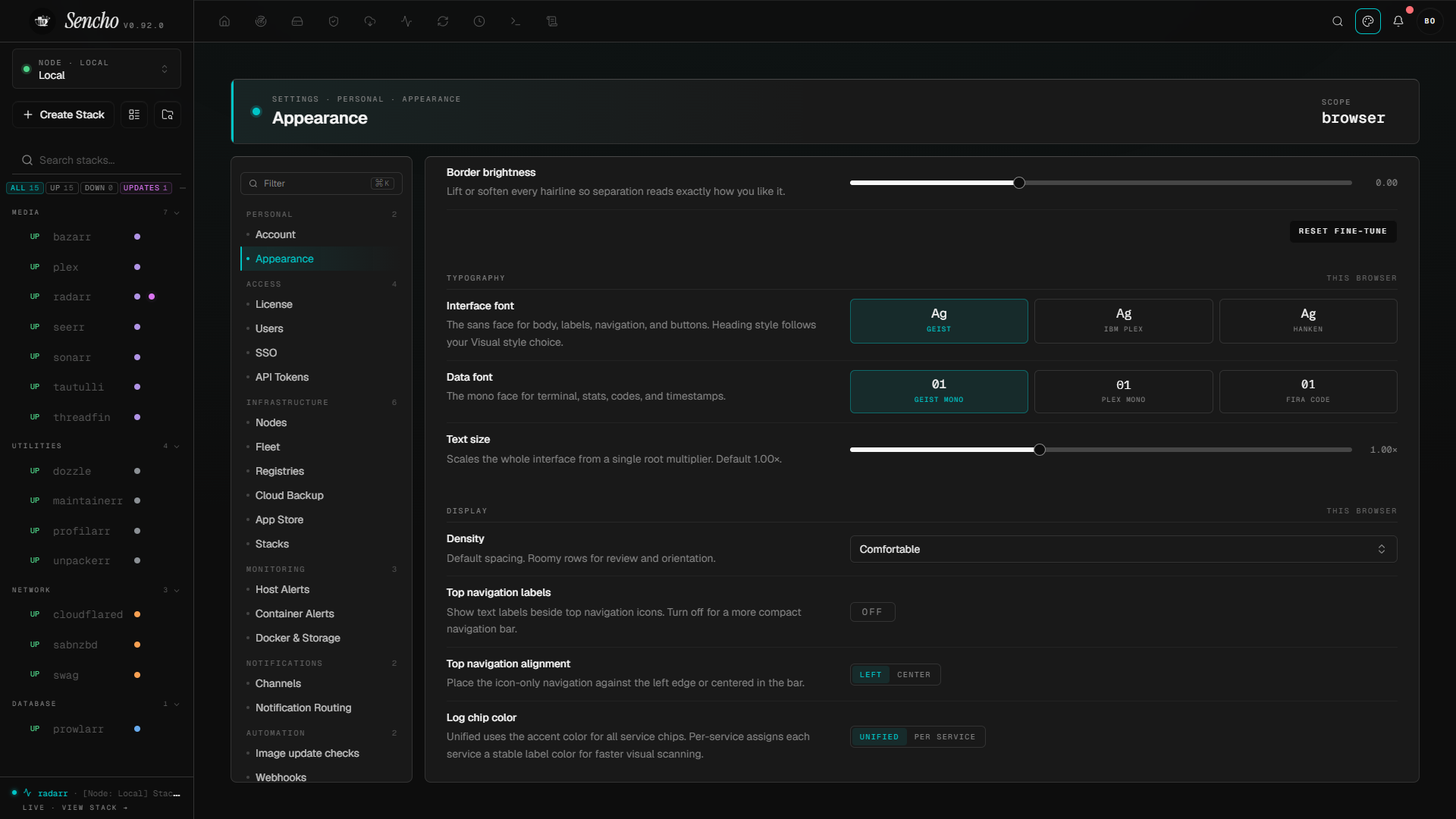
Task: Select CENTER navigation alignment
Action: (914, 675)
